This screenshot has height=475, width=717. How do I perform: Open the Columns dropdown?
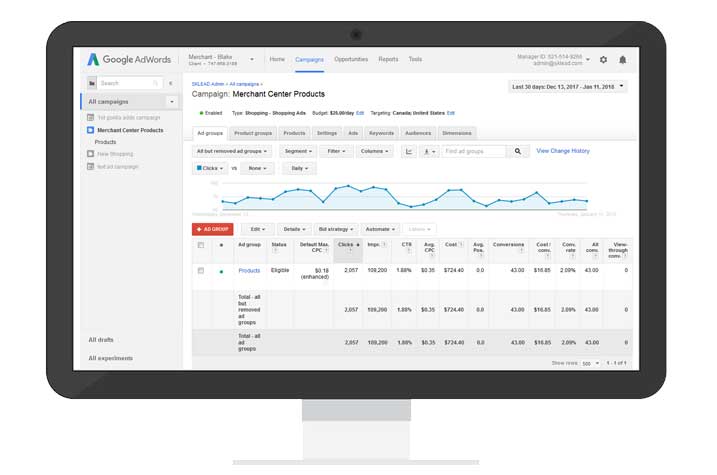[x=375, y=151]
